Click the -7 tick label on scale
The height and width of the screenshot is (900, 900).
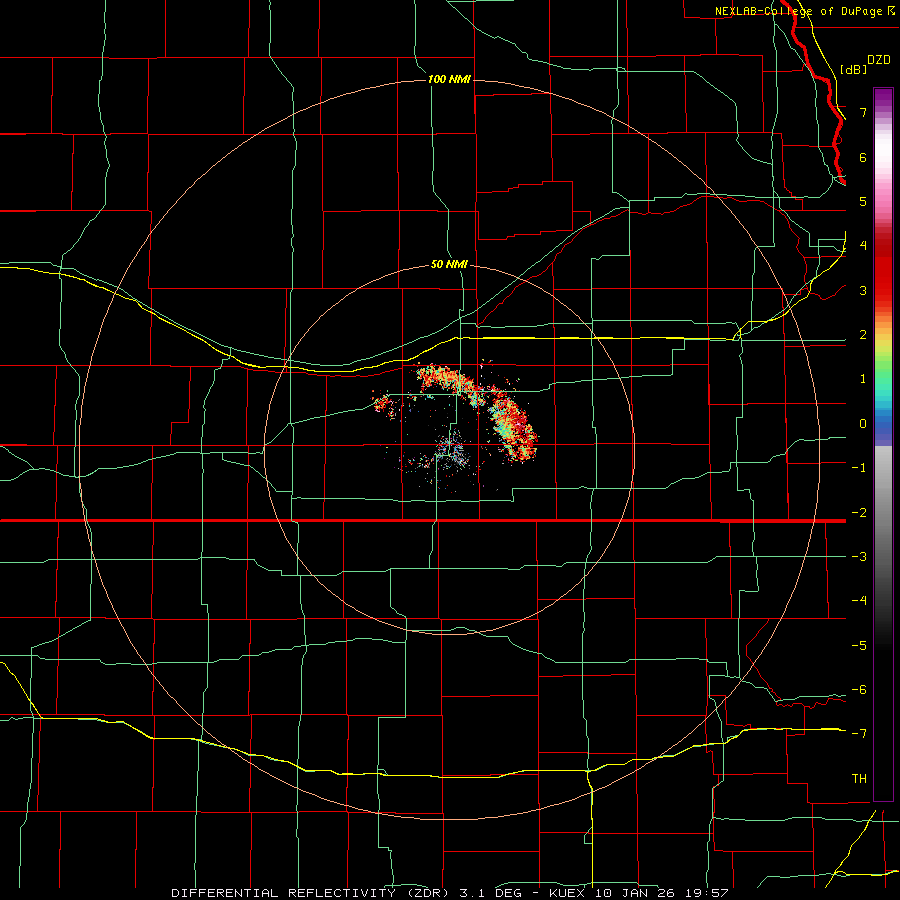tap(859, 734)
